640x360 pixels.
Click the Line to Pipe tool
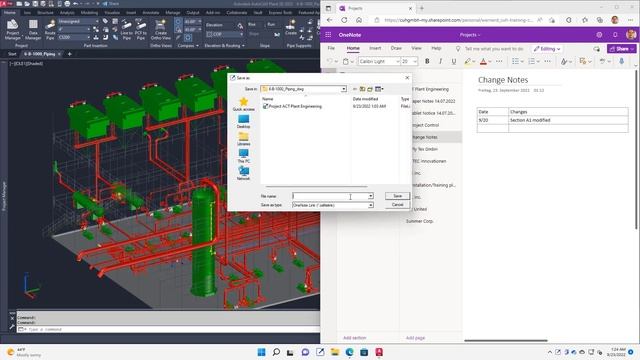(x=127, y=29)
